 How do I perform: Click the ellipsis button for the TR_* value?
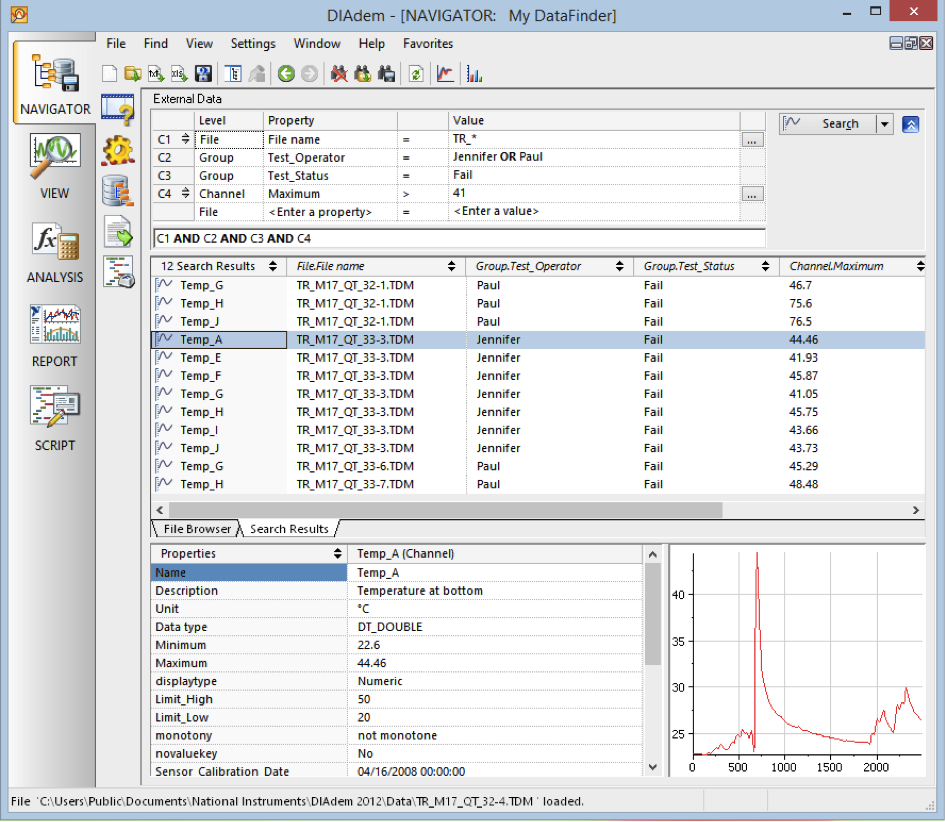coord(753,140)
